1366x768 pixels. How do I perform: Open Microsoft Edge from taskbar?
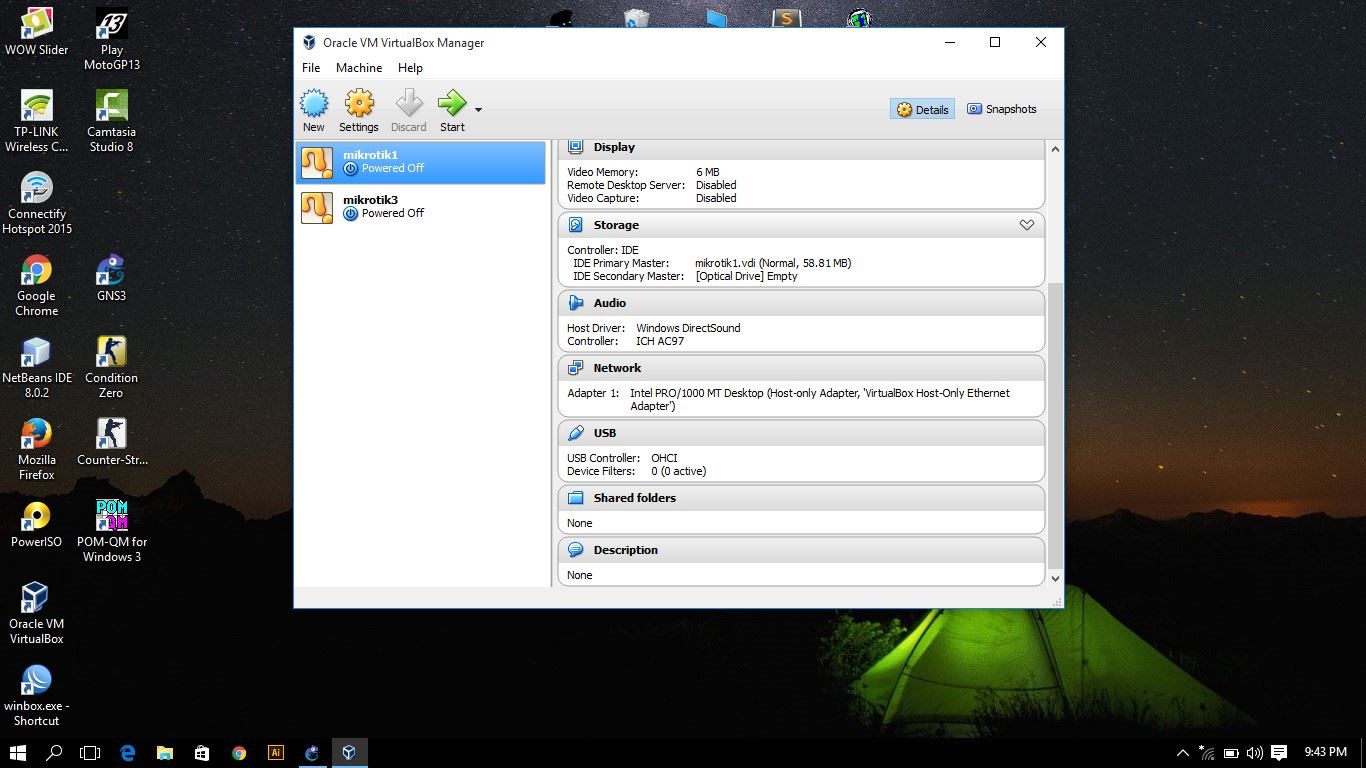coord(128,753)
